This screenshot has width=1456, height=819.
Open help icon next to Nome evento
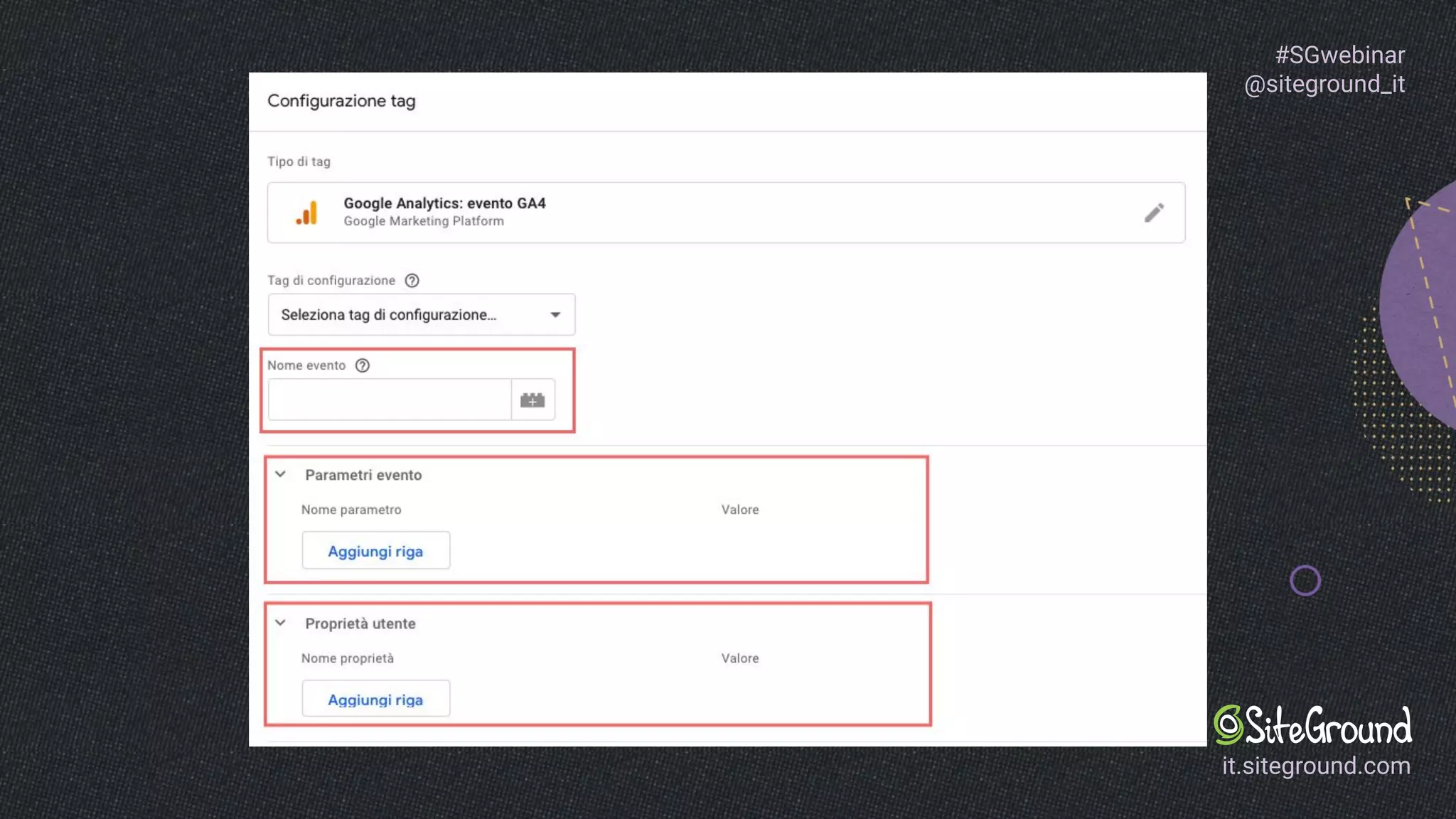click(363, 365)
